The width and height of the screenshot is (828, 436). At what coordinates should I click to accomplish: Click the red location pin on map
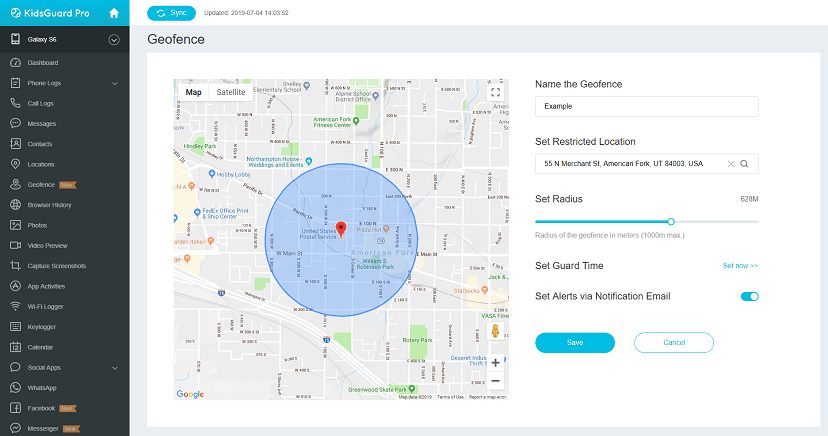(x=341, y=229)
